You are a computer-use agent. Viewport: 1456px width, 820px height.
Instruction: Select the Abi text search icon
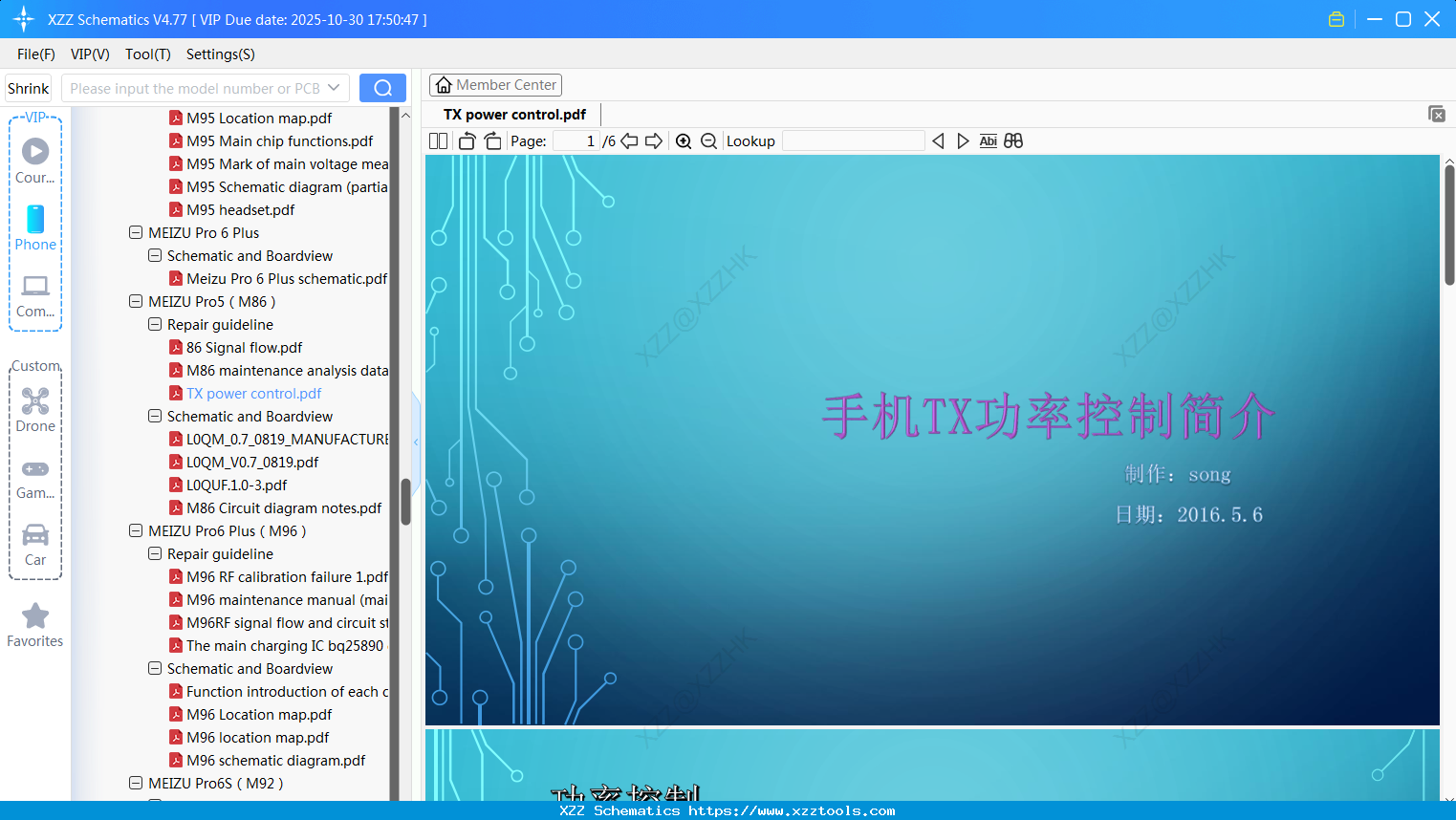[x=988, y=140]
